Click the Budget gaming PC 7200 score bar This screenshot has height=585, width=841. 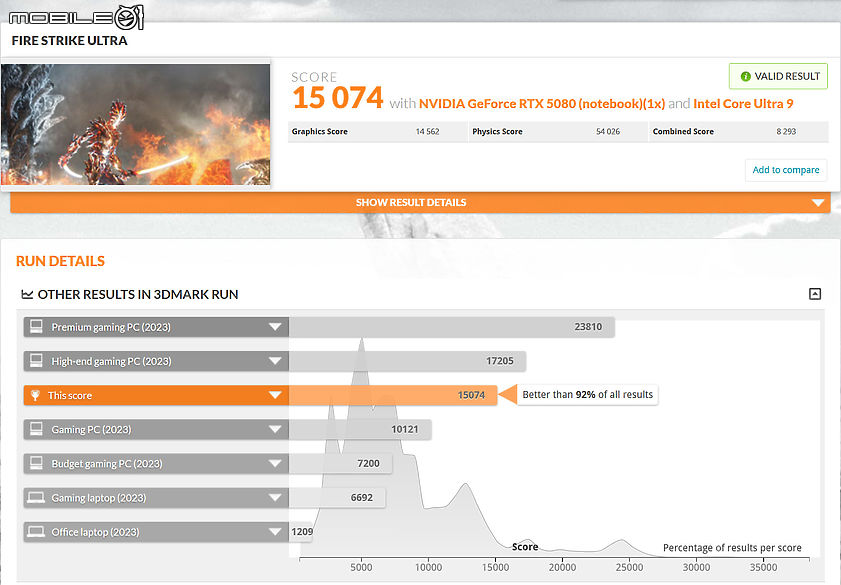341,463
